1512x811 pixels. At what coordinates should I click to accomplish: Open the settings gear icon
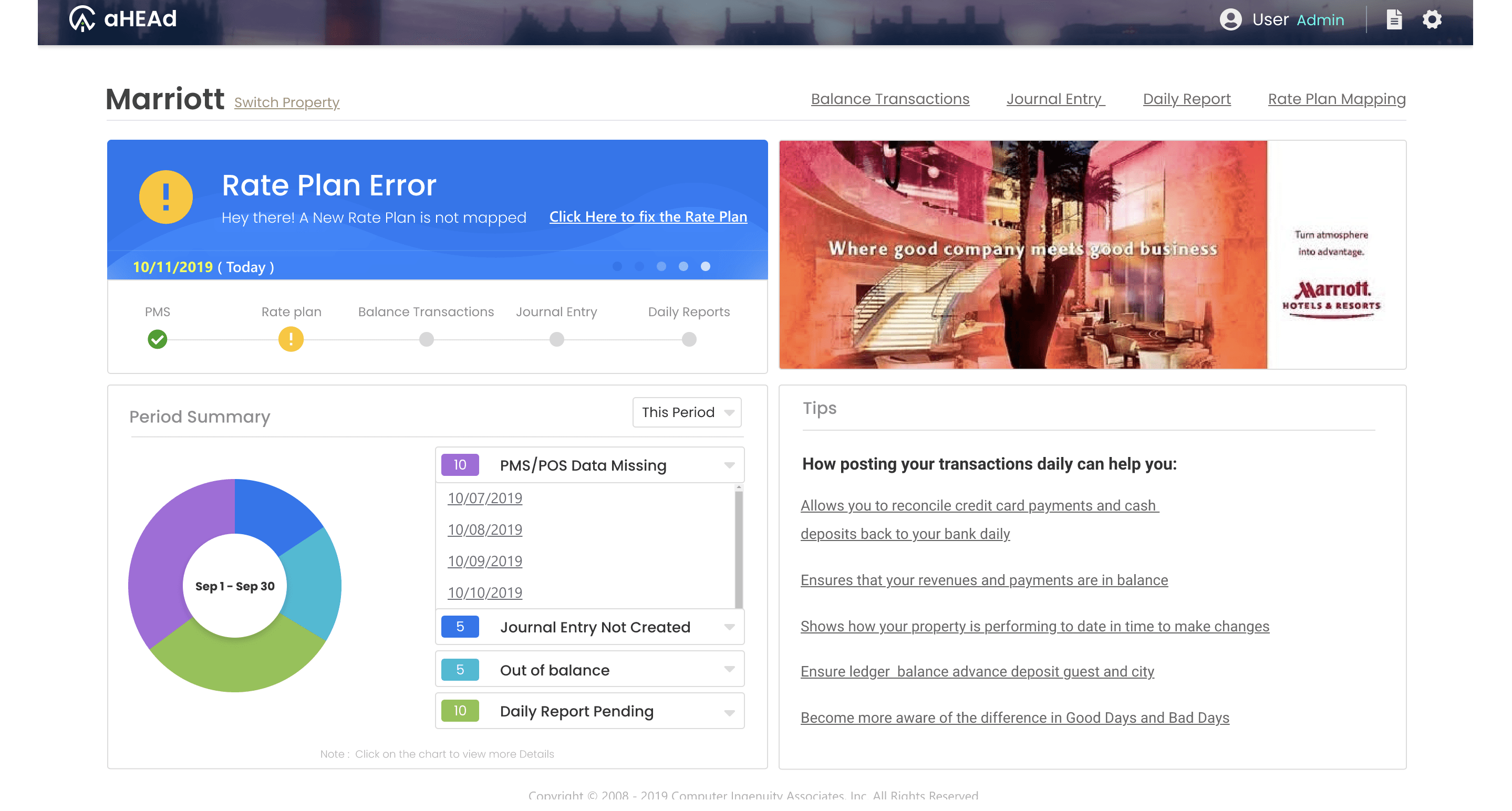[x=1432, y=19]
